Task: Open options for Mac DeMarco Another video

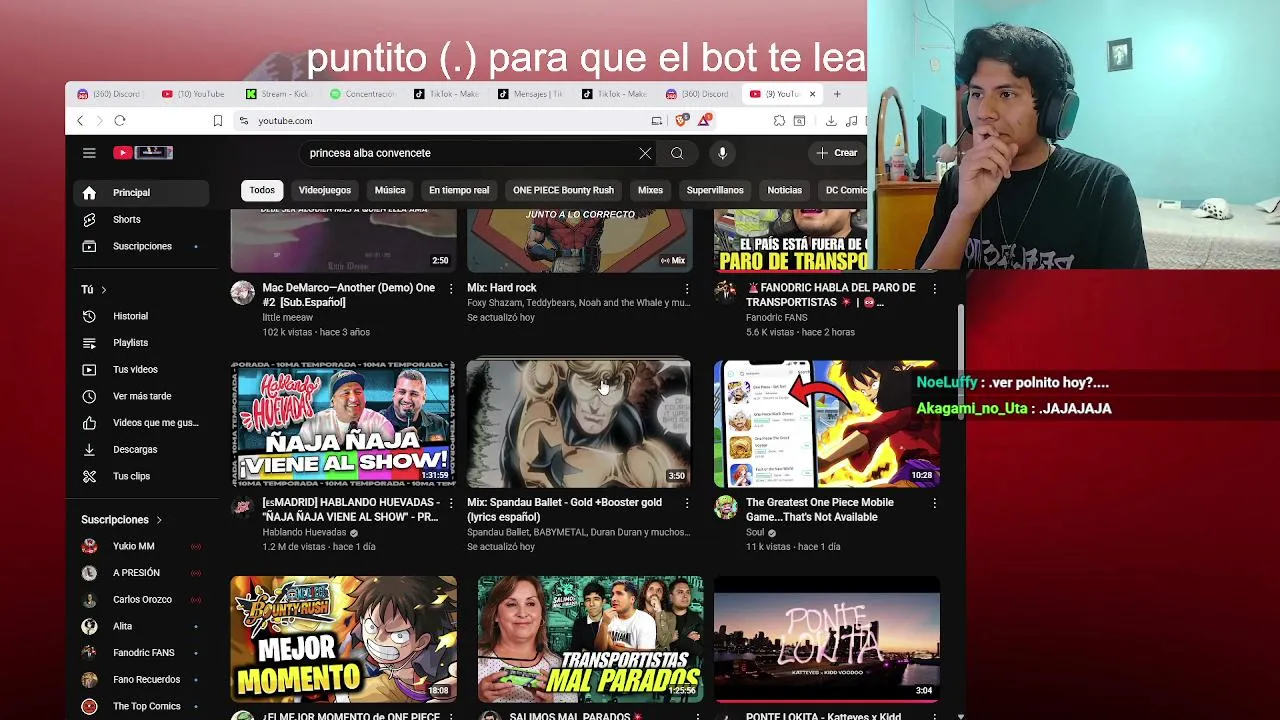Action: [x=451, y=288]
